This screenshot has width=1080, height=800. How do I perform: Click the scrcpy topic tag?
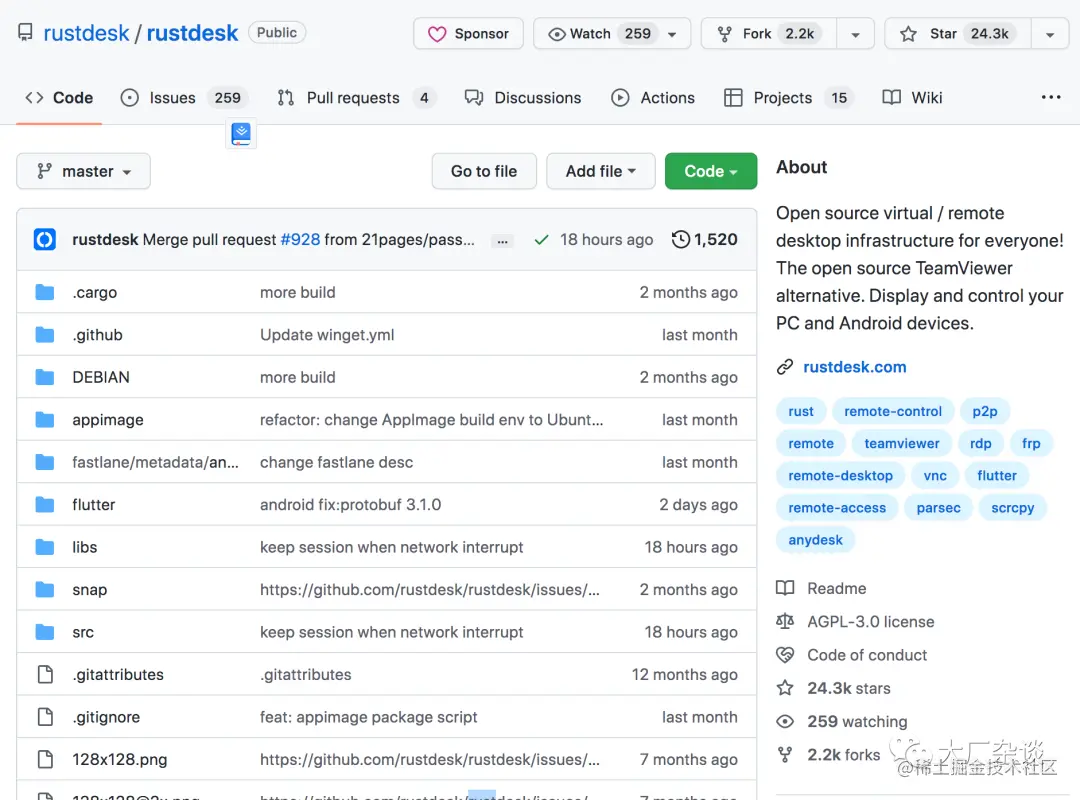1012,508
